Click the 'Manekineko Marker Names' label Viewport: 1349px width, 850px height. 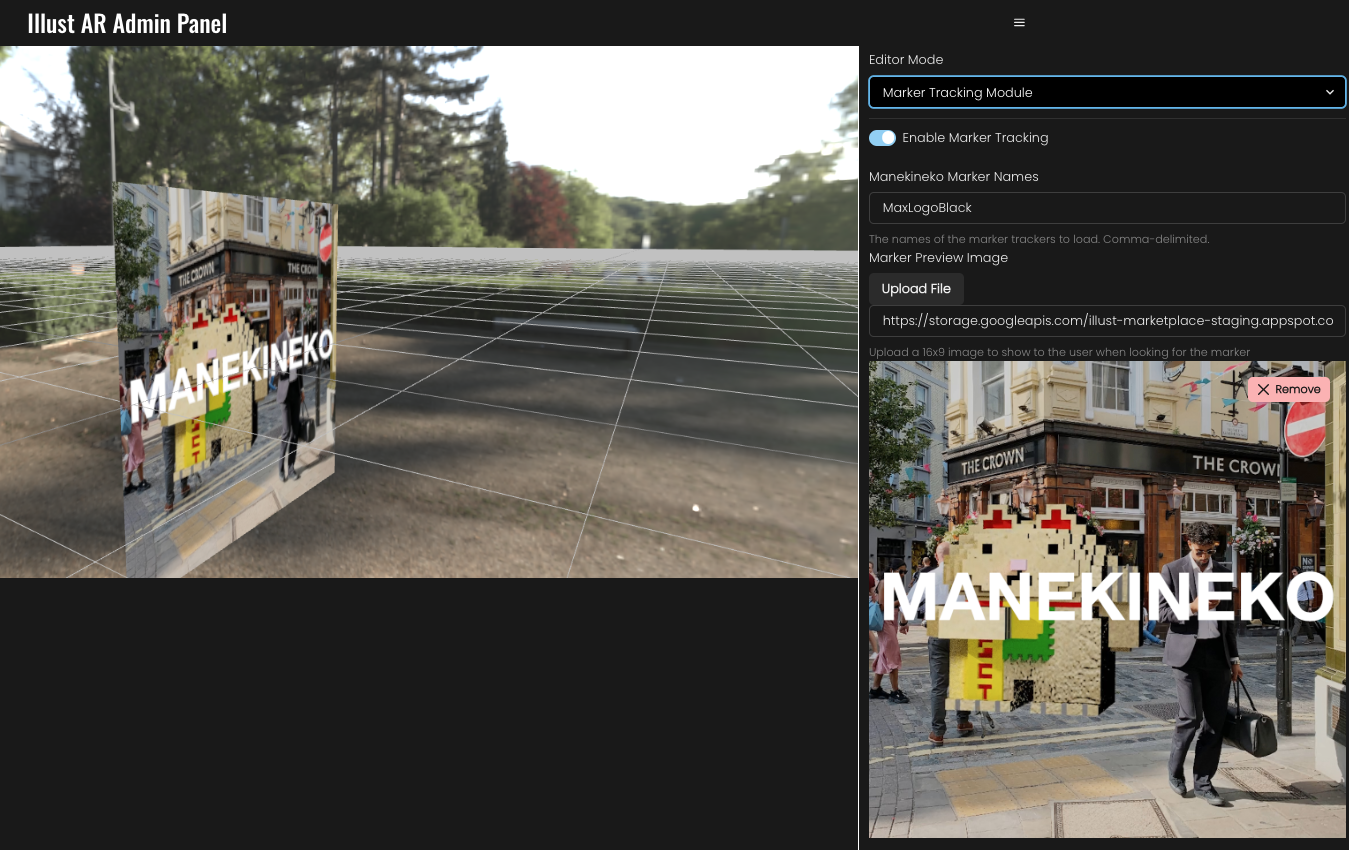tap(953, 177)
